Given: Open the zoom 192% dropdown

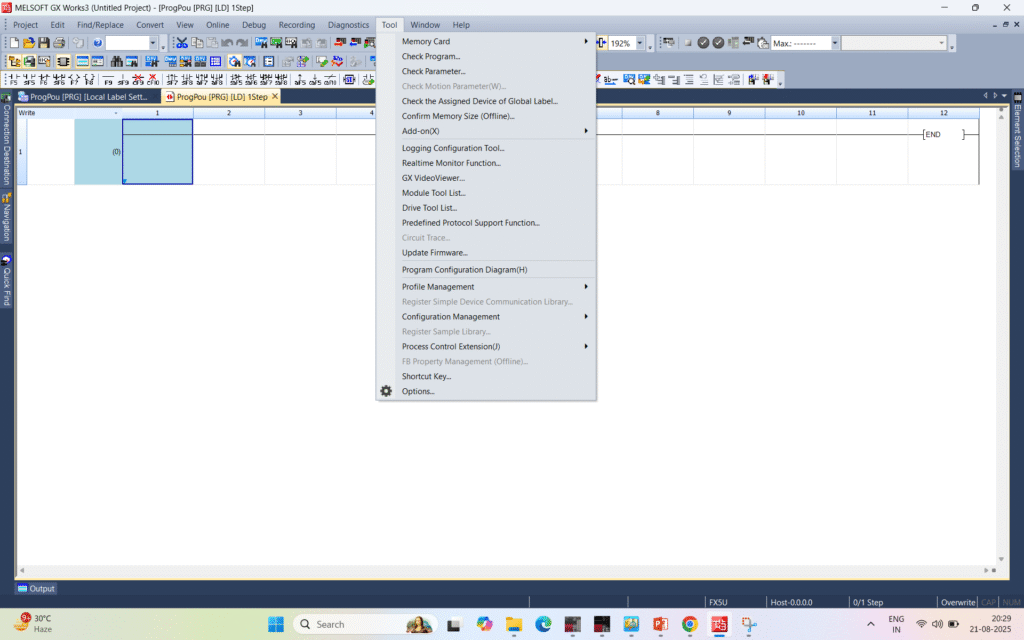Looking at the screenshot, I should coord(640,43).
